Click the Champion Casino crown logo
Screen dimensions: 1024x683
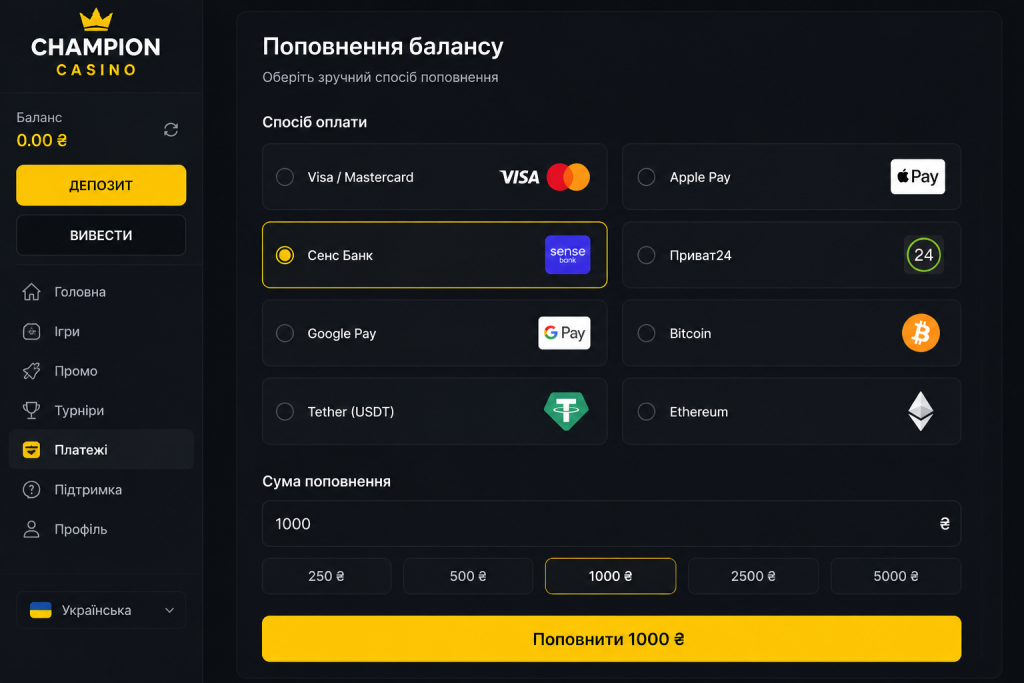(96, 42)
